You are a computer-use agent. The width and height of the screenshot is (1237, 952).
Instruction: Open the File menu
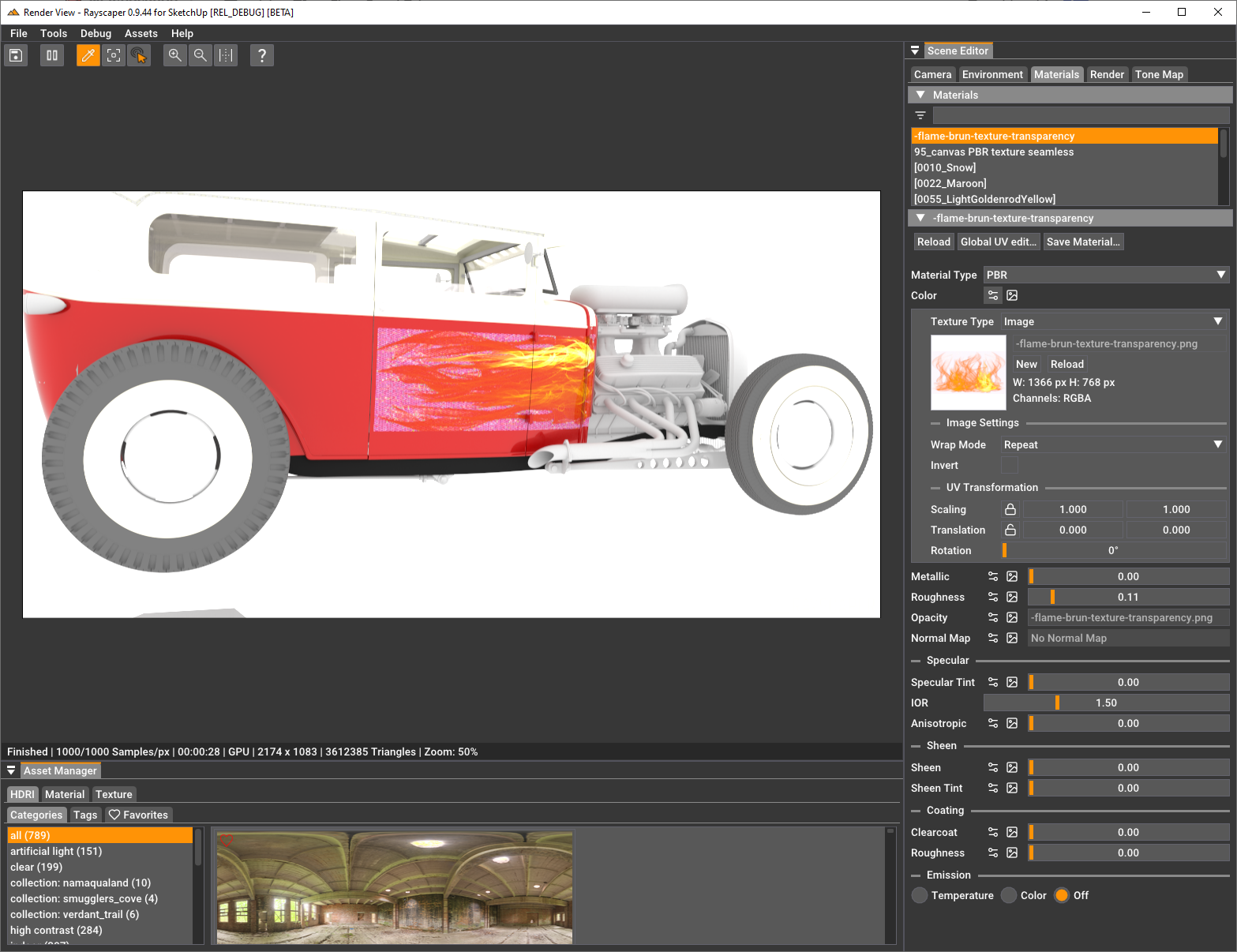pyautogui.click(x=19, y=33)
